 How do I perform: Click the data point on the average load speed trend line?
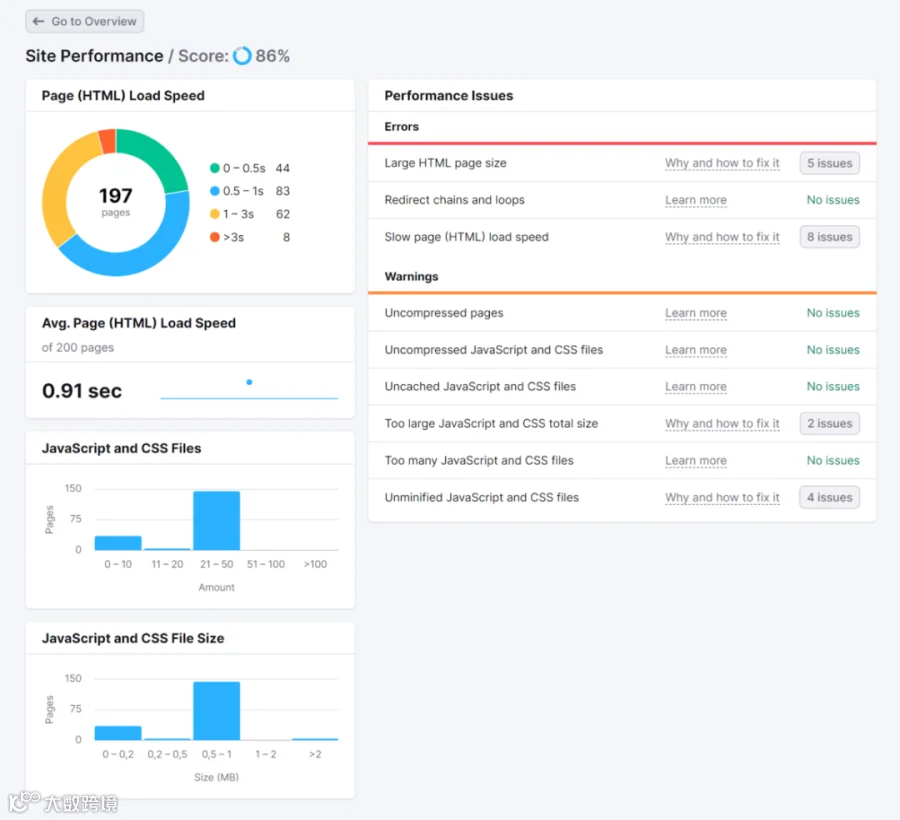pos(249,382)
